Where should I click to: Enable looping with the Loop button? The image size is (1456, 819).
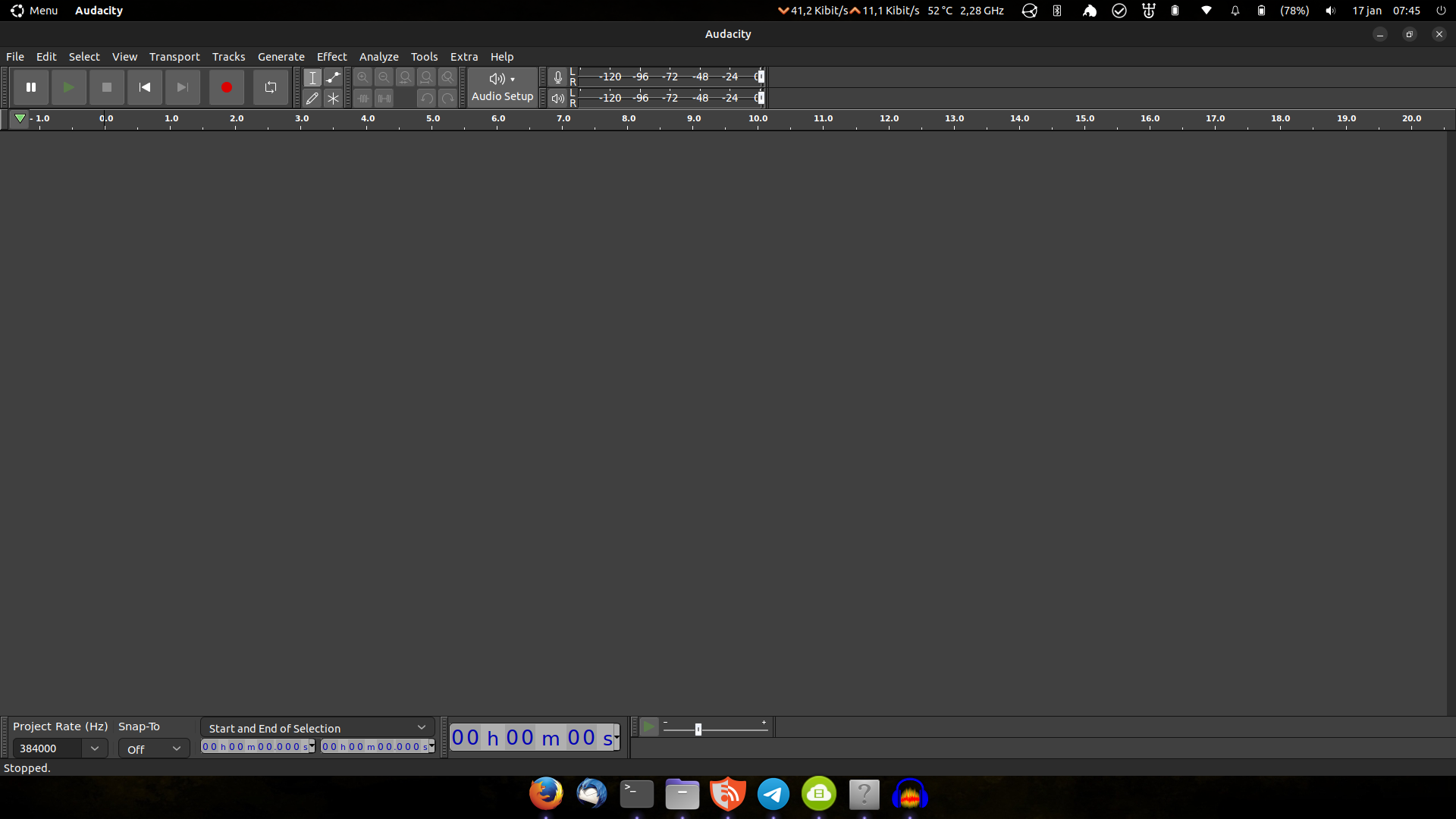click(270, 87)
